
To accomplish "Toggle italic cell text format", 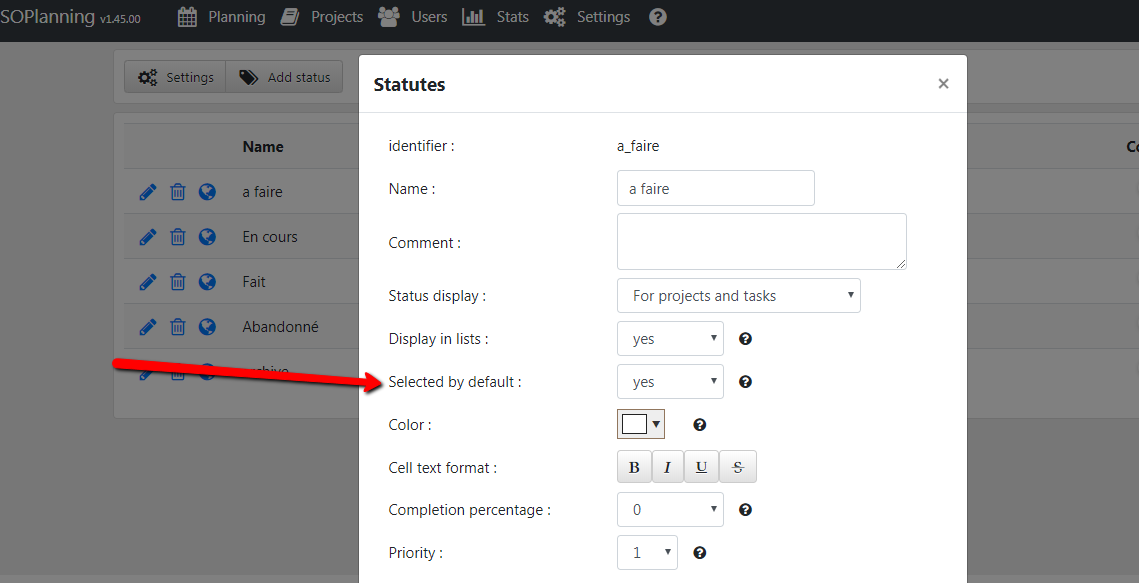I will coord(667,467).
